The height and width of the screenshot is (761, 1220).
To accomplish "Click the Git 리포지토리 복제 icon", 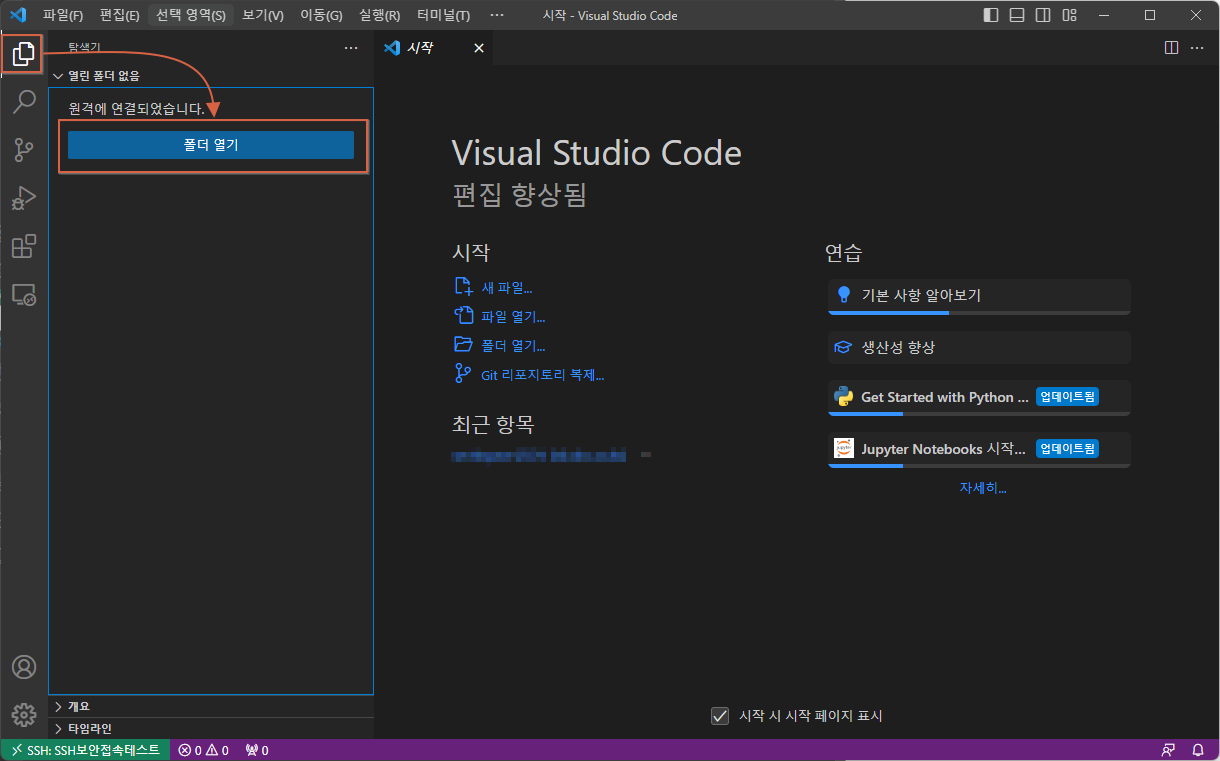I will (x=463, y=374).
